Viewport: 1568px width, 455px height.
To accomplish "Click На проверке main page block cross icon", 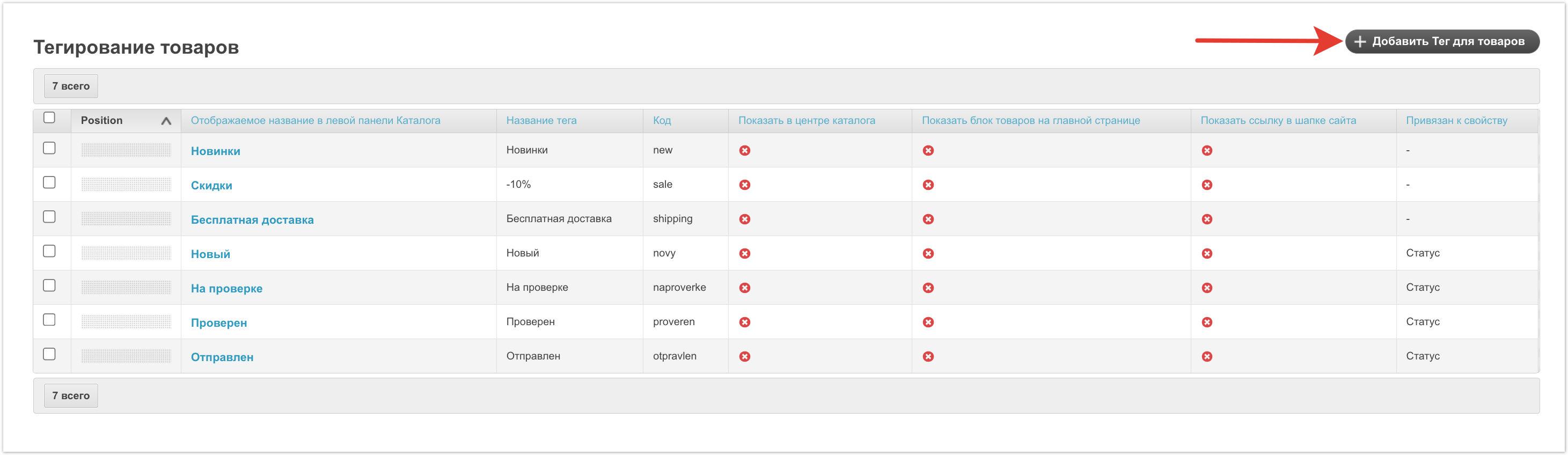I will coord(928,288).
